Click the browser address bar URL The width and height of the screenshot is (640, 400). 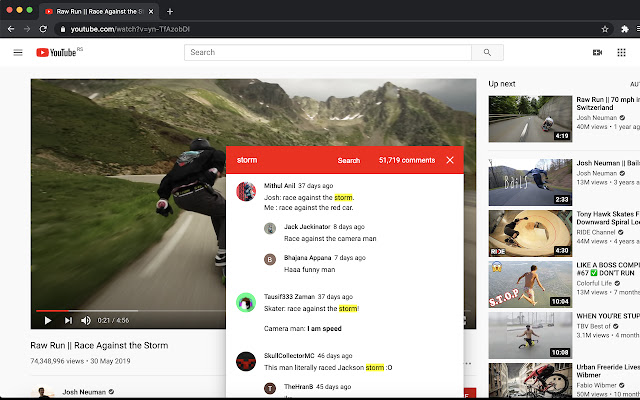tap(130, 29)
